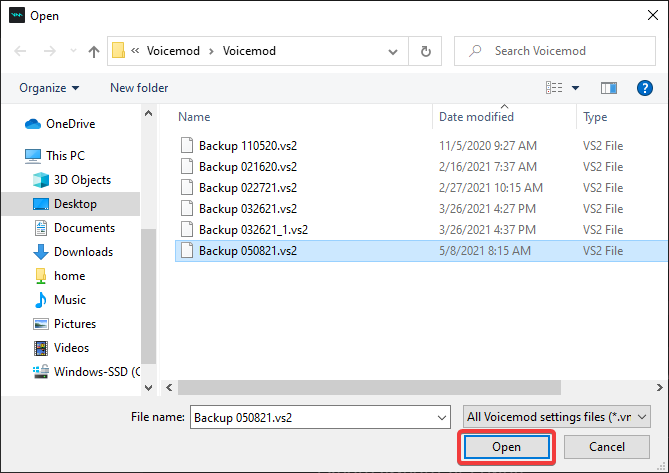Image resolution: width=669 pixels, height=473 pixels.
Task: Click the home folder icon
Action: click(41, 276)
